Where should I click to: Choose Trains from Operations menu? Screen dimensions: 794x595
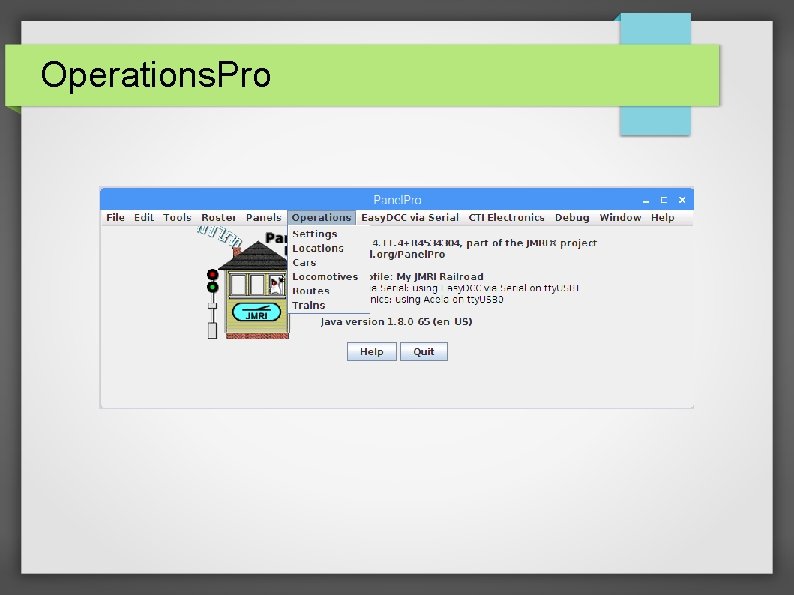click(x=308, y=305)
